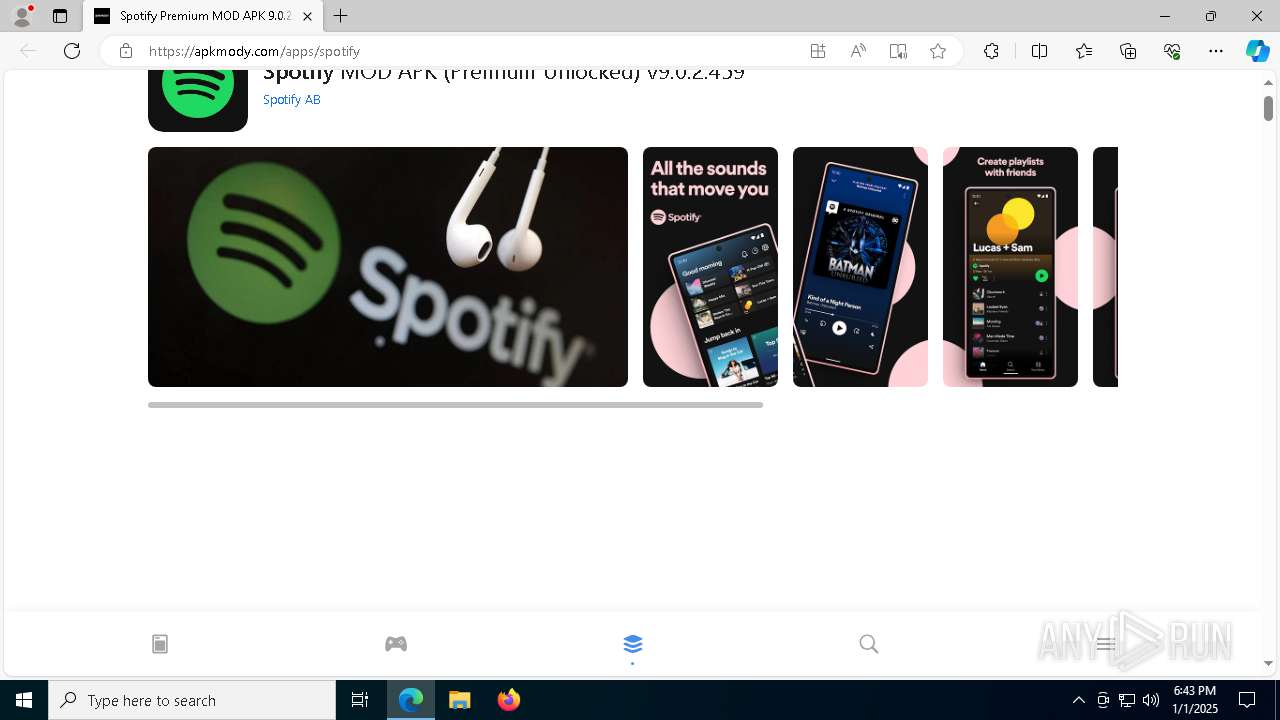
Task: Open the Windows Start menu
Action: 24,700
